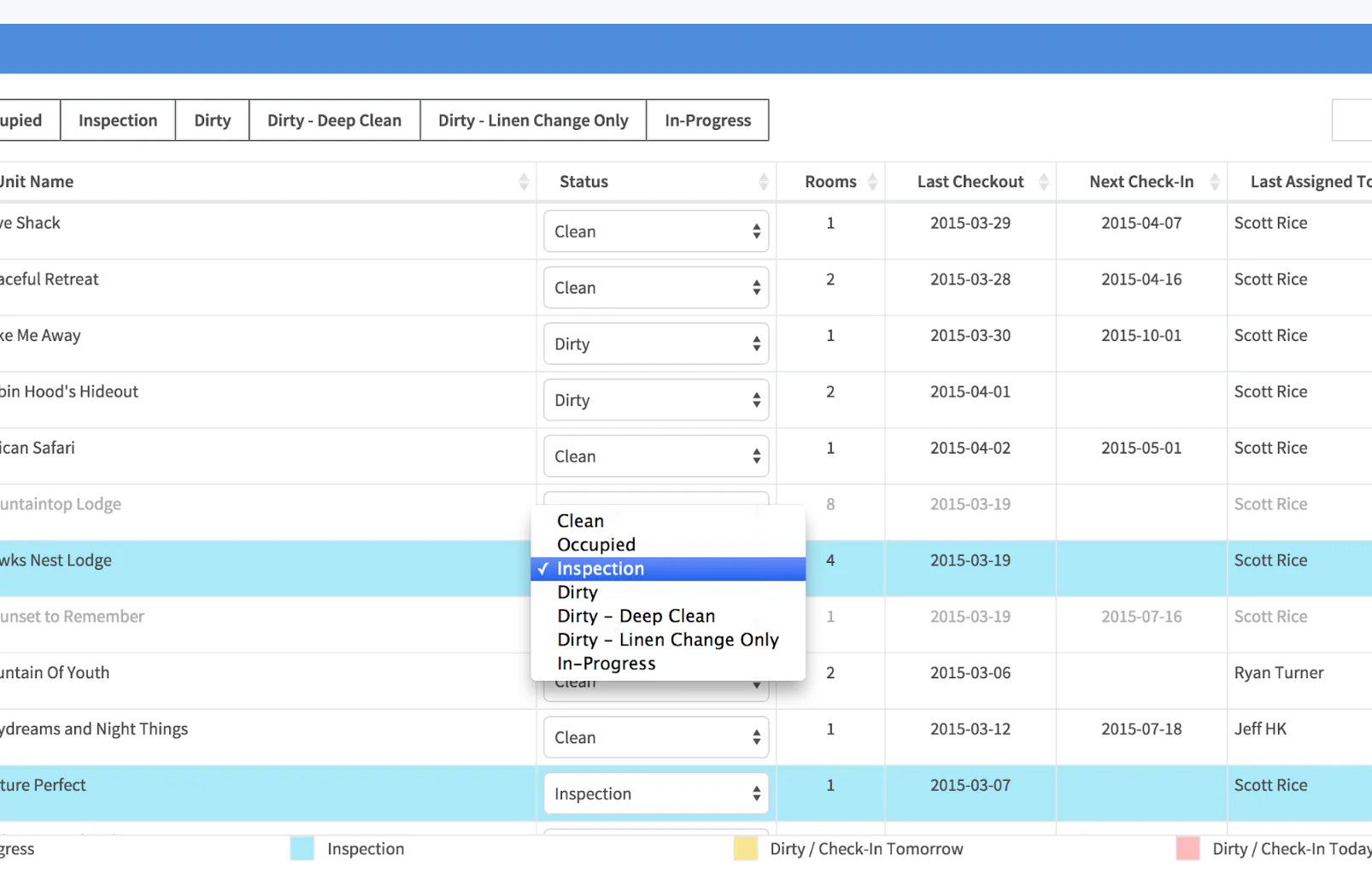Click last checkout date 2015-03-06
Image resolution: width=1372 pixels, height=885 pixels.
(970, 673)
